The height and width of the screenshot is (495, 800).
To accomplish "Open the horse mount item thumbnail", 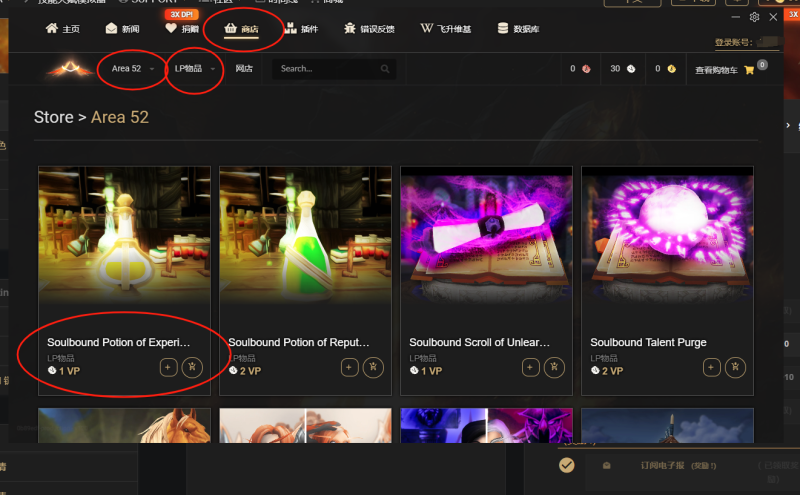I will (x=124, y=426).
